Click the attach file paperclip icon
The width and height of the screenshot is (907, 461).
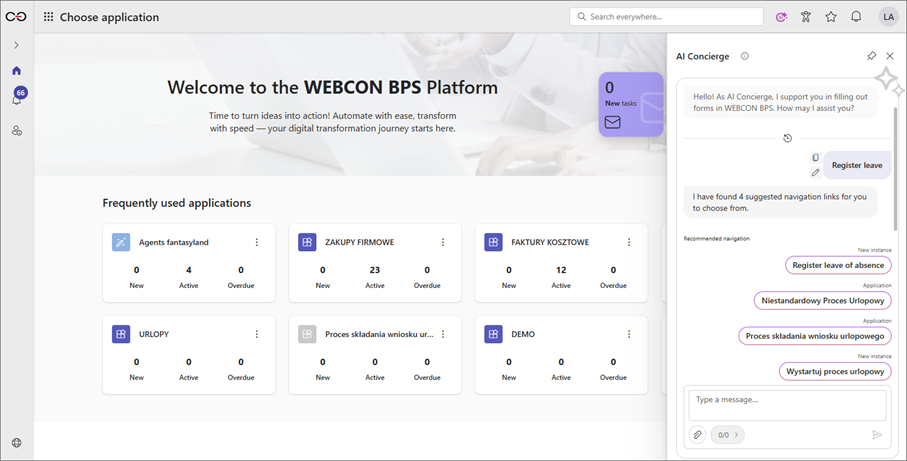698,435
